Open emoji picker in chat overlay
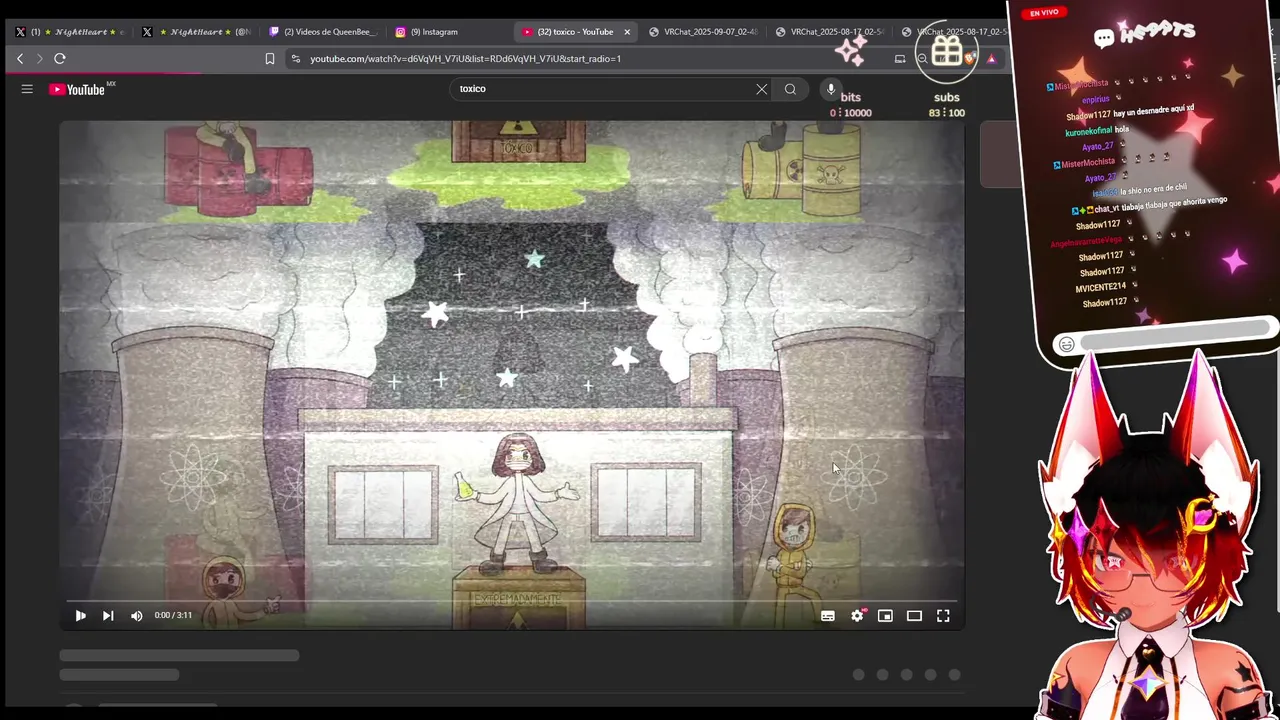The height and width of the screenshot is (720, 1280). [x=1067, y=345]
